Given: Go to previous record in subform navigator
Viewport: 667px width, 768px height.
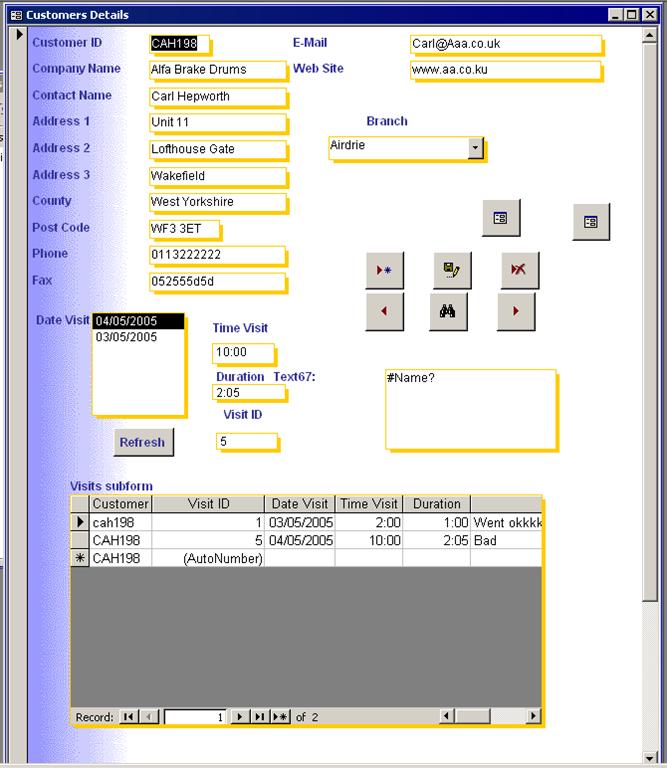Looking at the screenshot, I should tap(149, 717).
